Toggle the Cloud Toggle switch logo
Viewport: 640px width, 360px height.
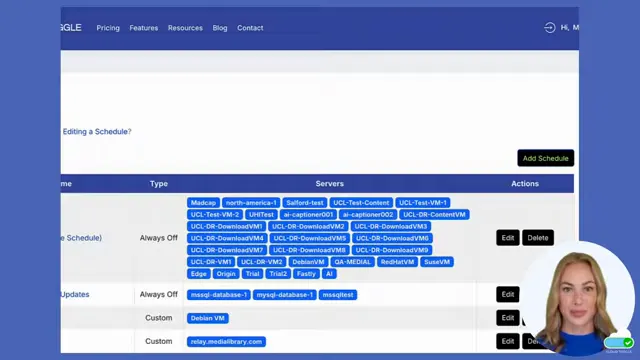(619, 342)
